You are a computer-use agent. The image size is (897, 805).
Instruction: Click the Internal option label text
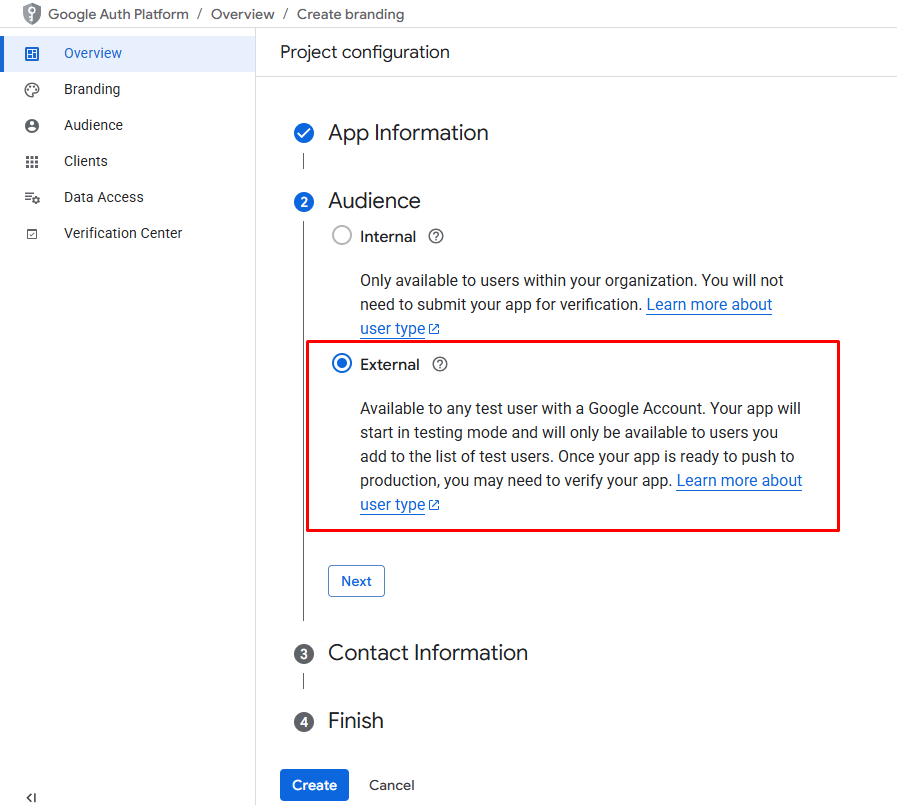coord(388,237)
